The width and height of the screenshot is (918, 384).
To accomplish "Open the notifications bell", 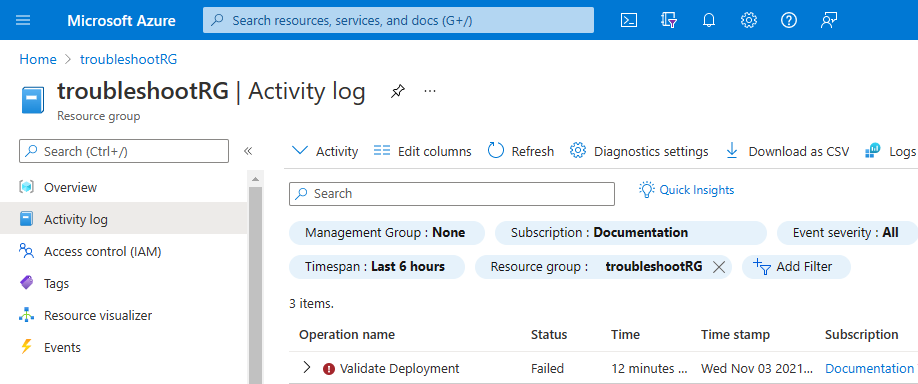I will click(x=709, y=20).
